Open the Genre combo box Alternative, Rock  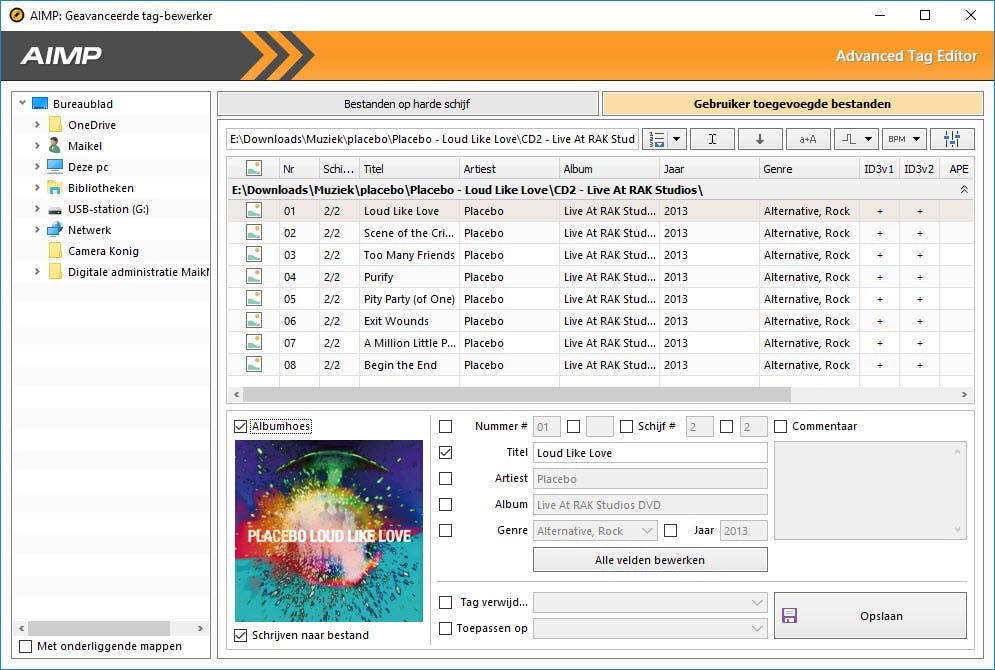coord(595,530)
